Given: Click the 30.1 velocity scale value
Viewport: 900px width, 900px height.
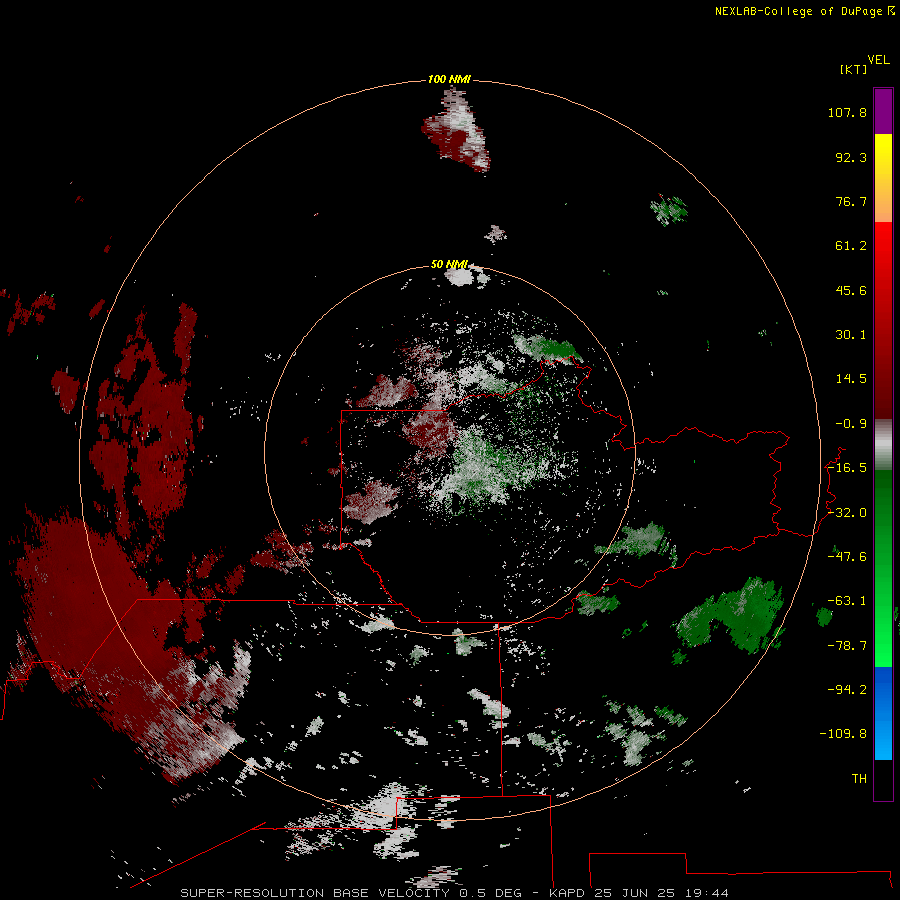Looking at the screenshot, I should click(x=851, y=335).
